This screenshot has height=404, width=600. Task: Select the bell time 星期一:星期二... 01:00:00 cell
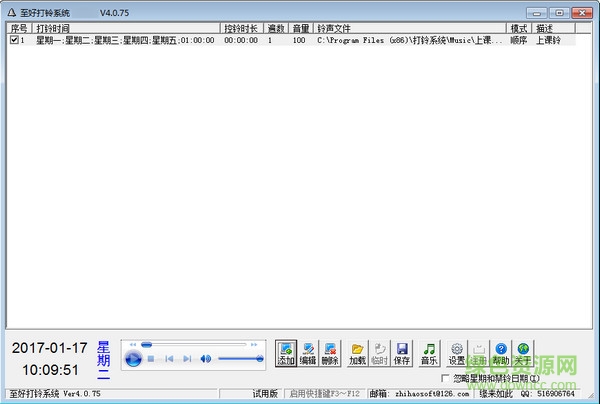[x=125, y=40]
